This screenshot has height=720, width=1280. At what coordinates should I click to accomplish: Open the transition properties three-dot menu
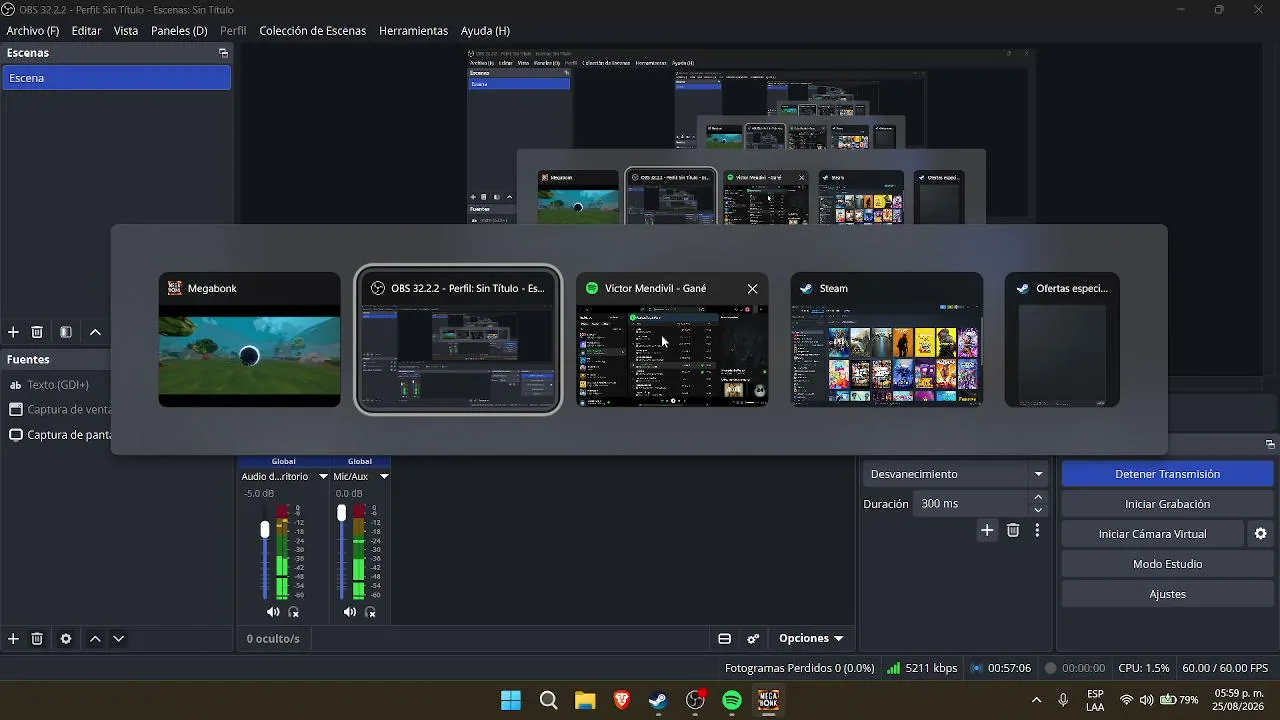[1037, 531]
